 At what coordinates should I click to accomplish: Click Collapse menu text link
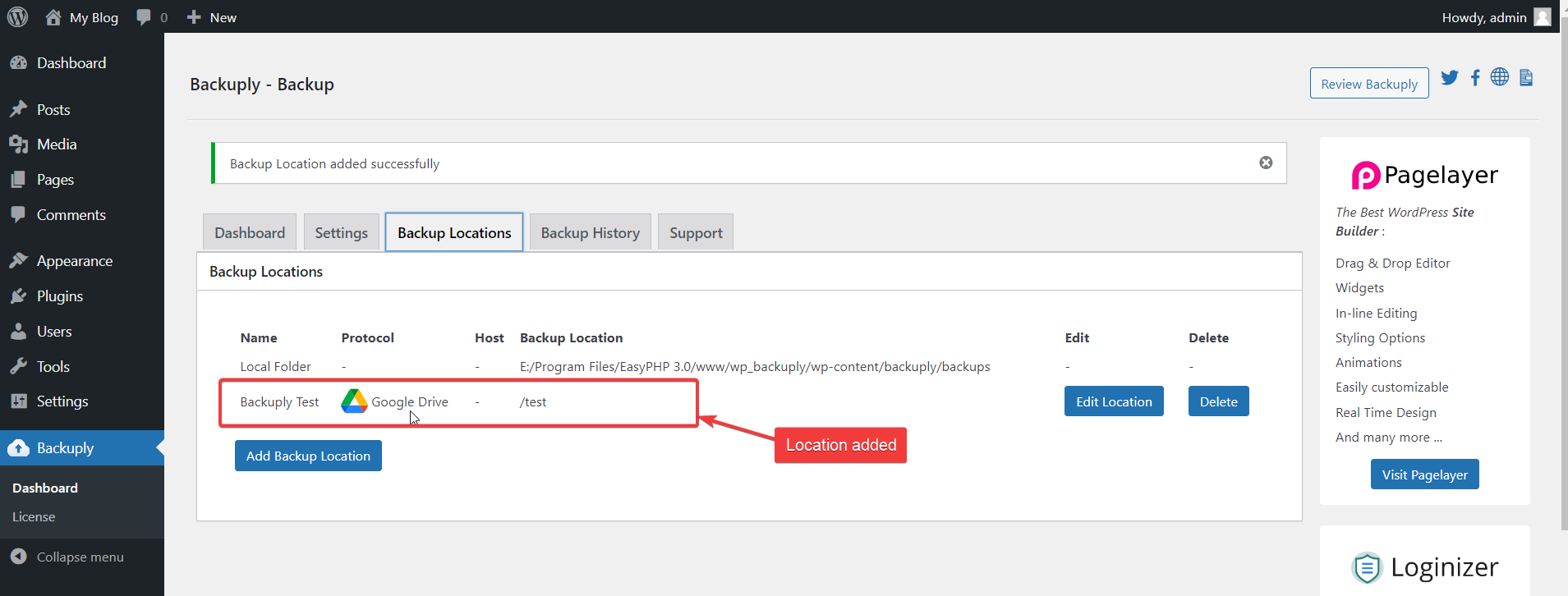(80, 557)
